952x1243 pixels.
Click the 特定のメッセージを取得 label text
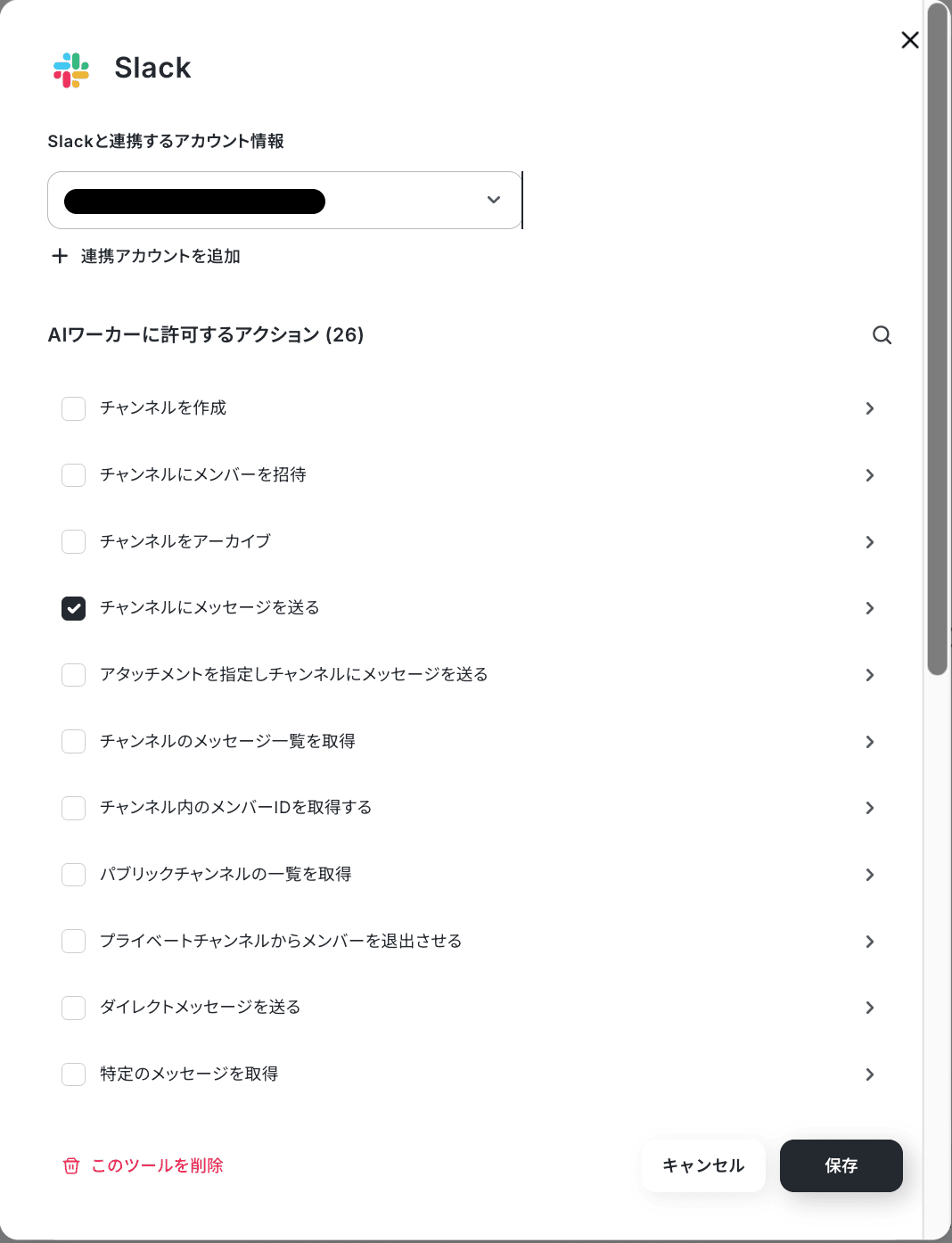click(x=189, y=1074)
